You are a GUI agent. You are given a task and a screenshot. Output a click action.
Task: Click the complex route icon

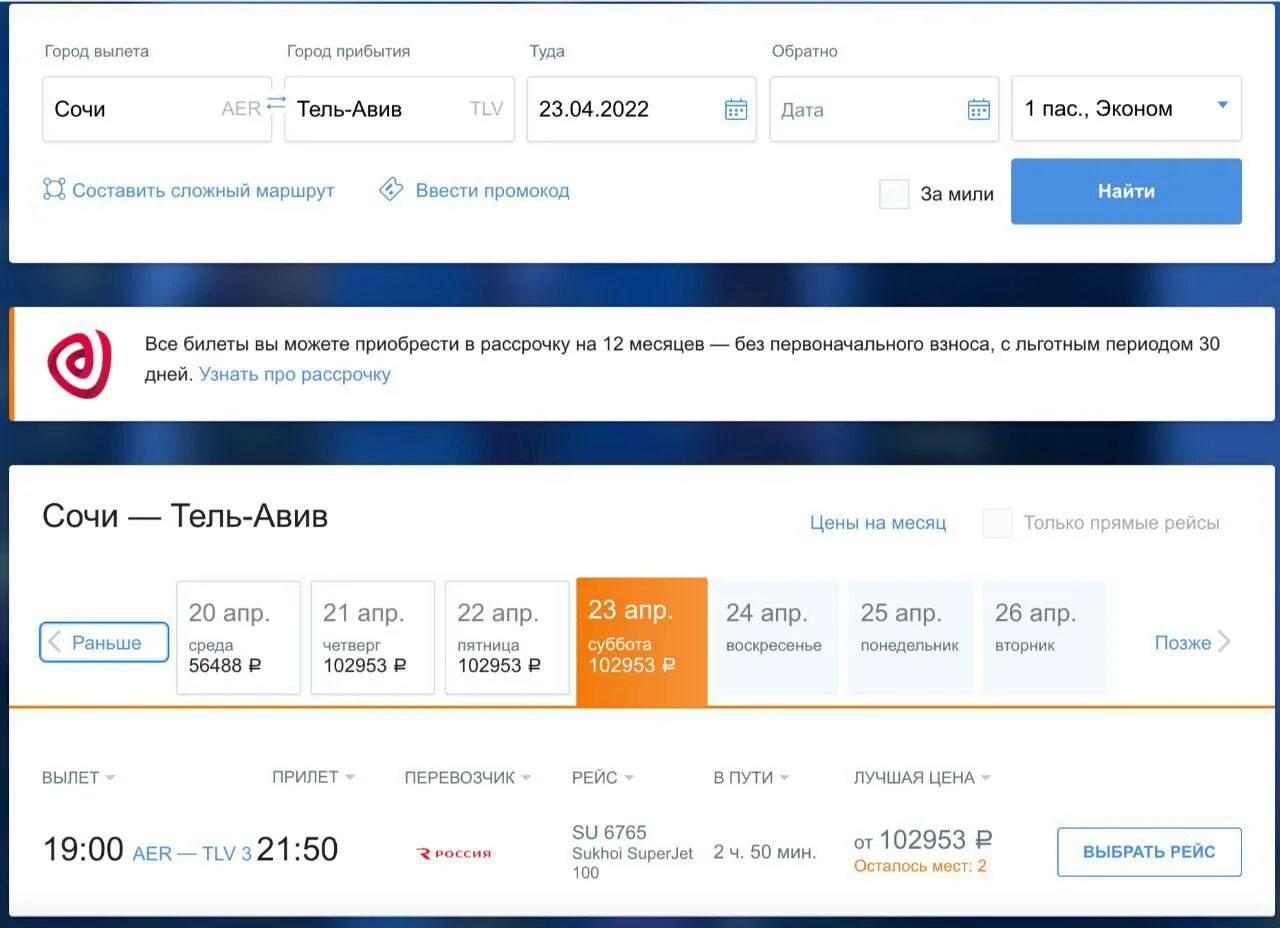pyautogui.click(x=54, y=190)
